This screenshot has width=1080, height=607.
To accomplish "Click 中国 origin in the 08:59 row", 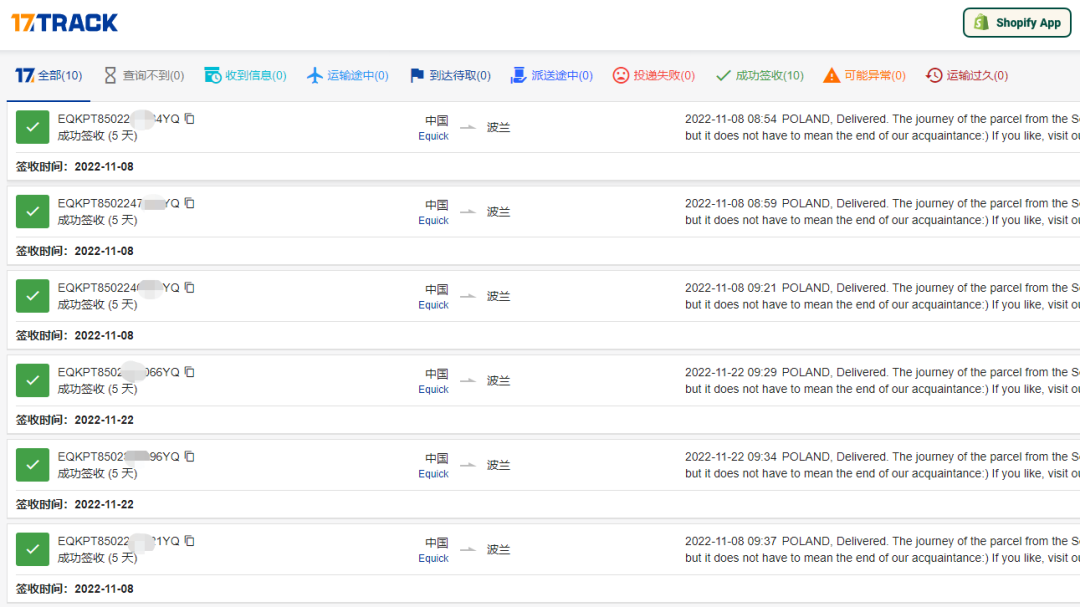I will coord(437,205).
